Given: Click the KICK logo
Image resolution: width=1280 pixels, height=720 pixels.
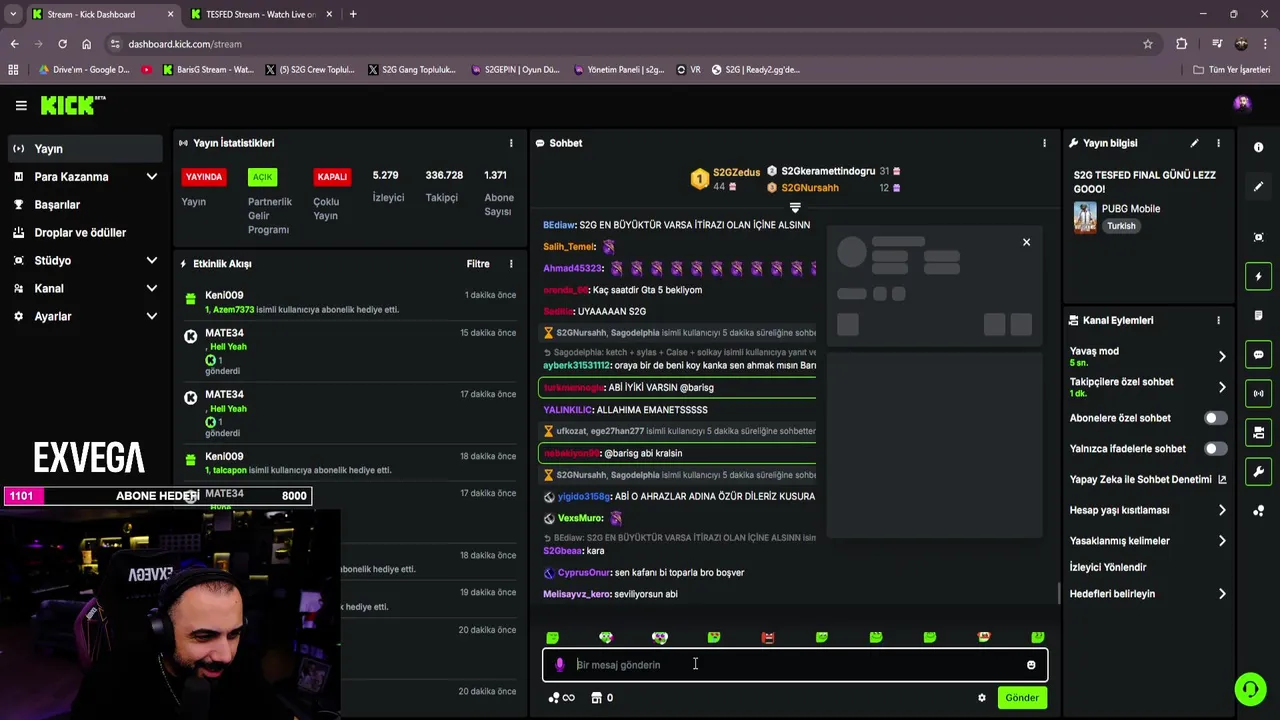Looking at the screenshot, I should click(x=72, y=105).
